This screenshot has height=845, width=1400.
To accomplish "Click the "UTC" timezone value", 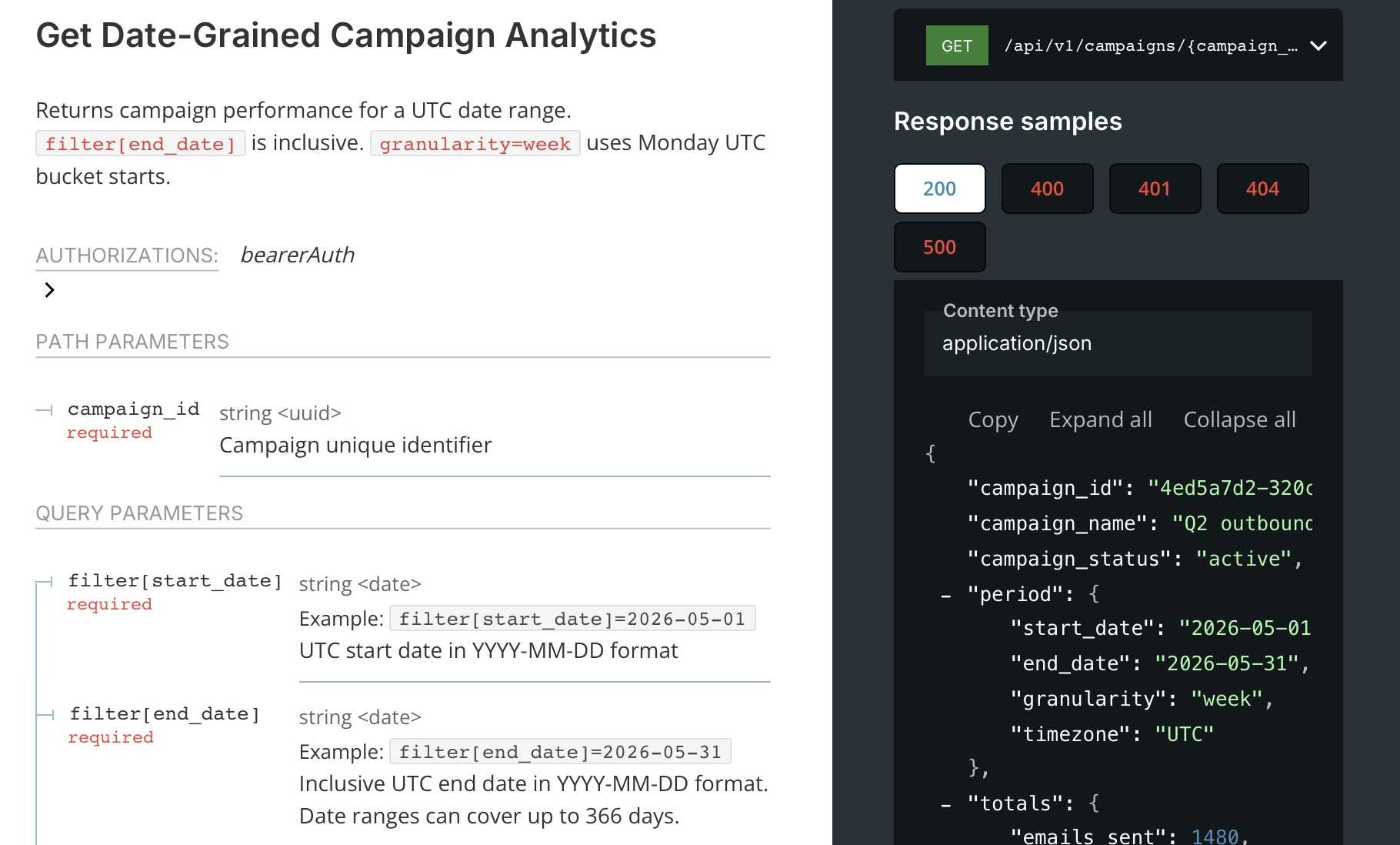I will (x=1184, y=734).
